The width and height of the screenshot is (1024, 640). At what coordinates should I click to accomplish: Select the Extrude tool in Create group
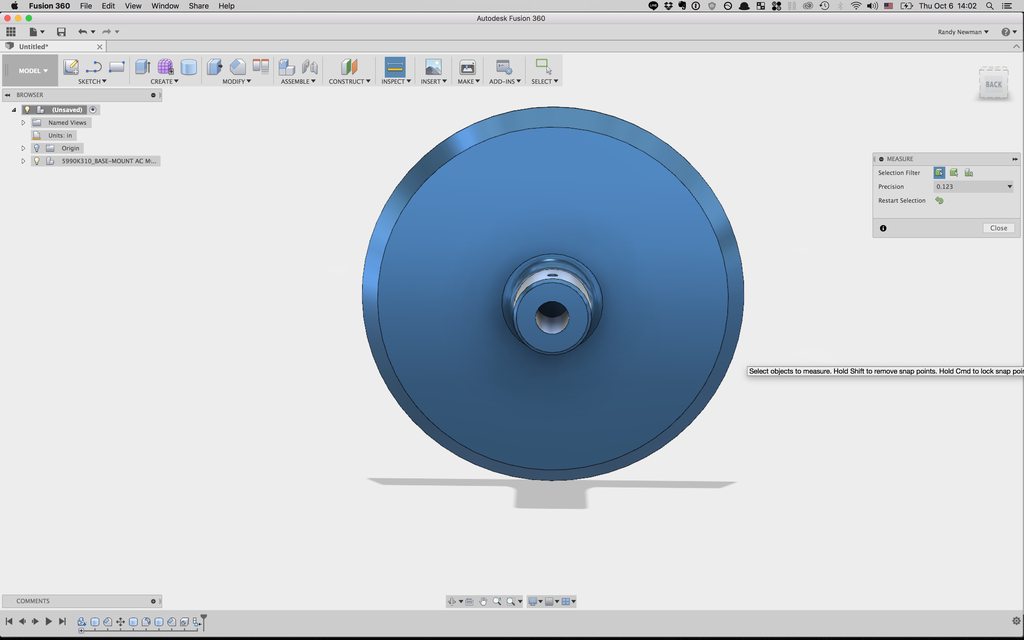pos(142,67)
